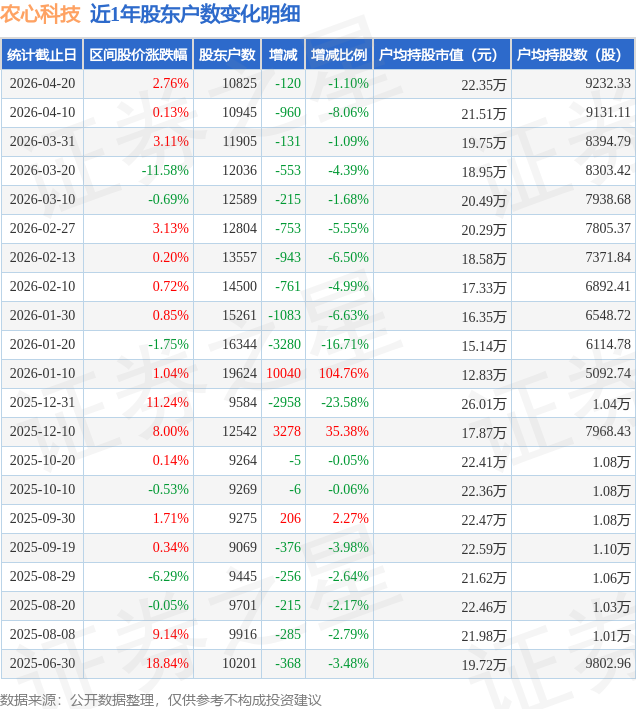
Task: Click the 股东户数 column header
Action: (x=227, y=55)
